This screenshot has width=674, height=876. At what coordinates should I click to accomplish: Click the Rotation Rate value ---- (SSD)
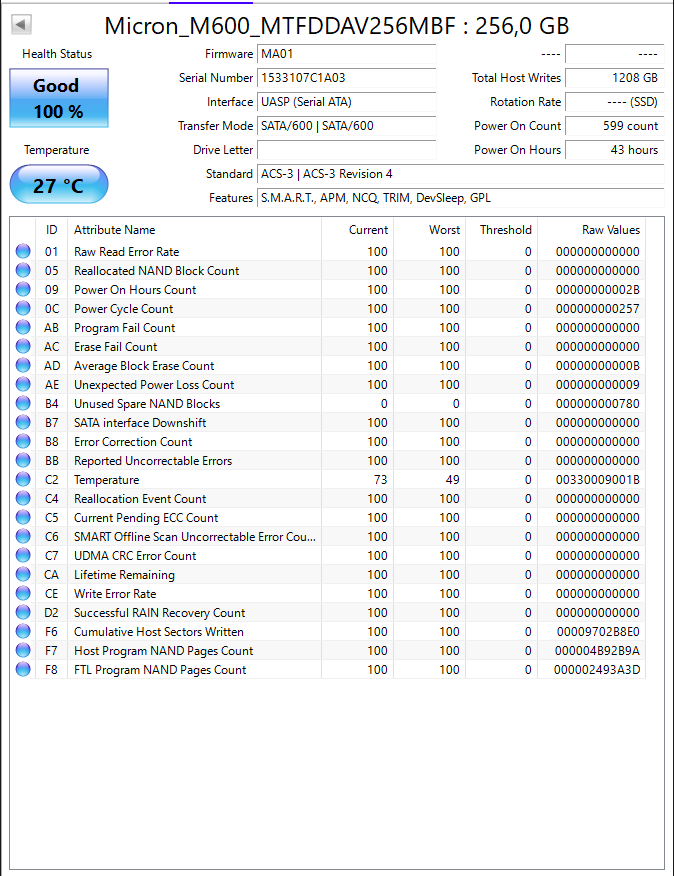pos(615,102)
